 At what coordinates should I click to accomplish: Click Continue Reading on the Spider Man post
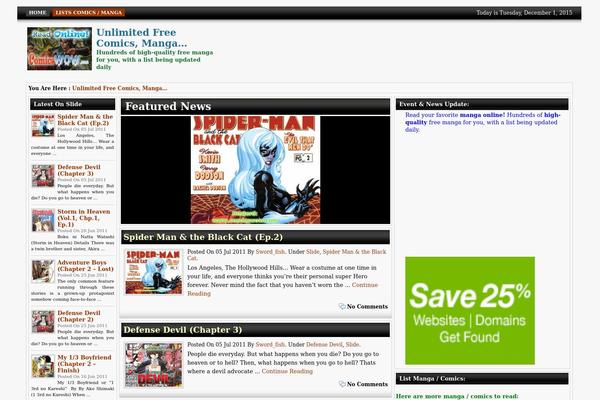[365, 285]
